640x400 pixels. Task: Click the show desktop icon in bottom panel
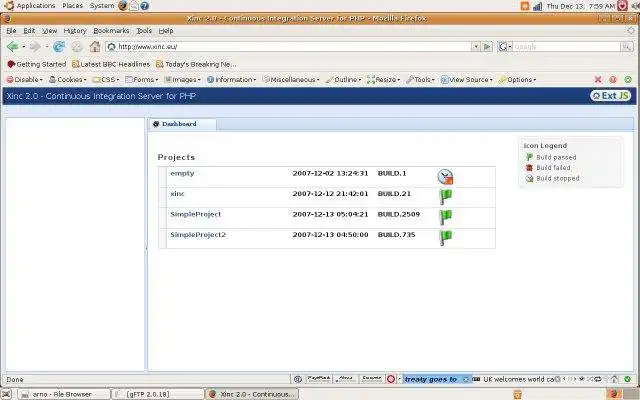pyautogui.click(x=7, y=394)
